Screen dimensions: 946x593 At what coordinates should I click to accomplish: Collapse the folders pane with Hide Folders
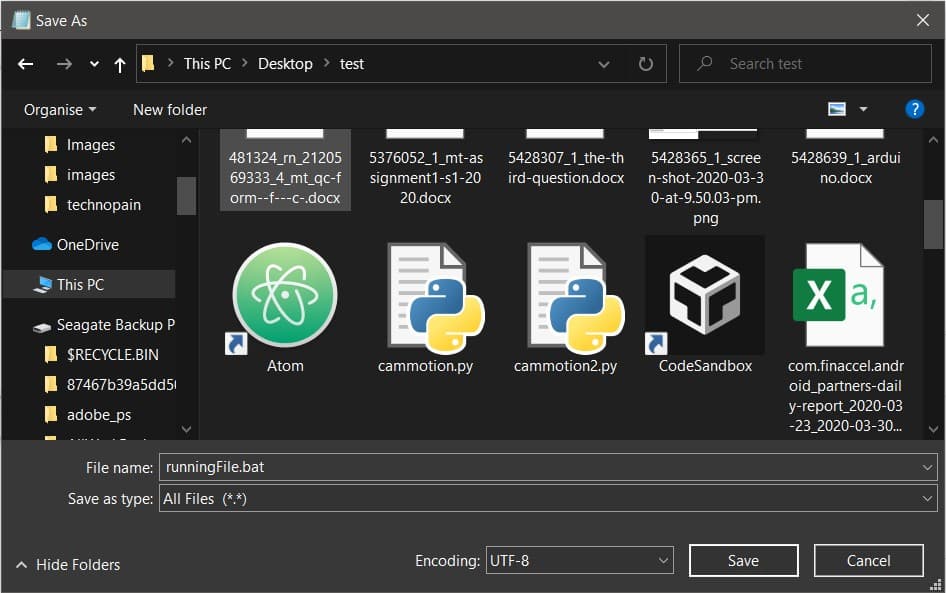[68, 565]
